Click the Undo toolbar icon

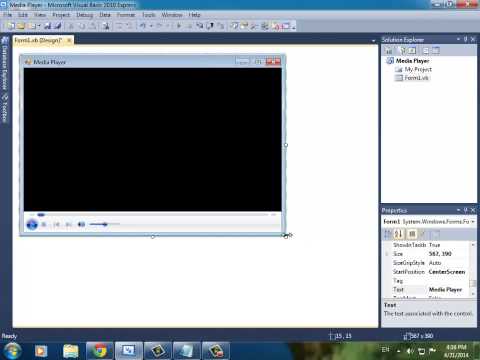coord(143,26)
